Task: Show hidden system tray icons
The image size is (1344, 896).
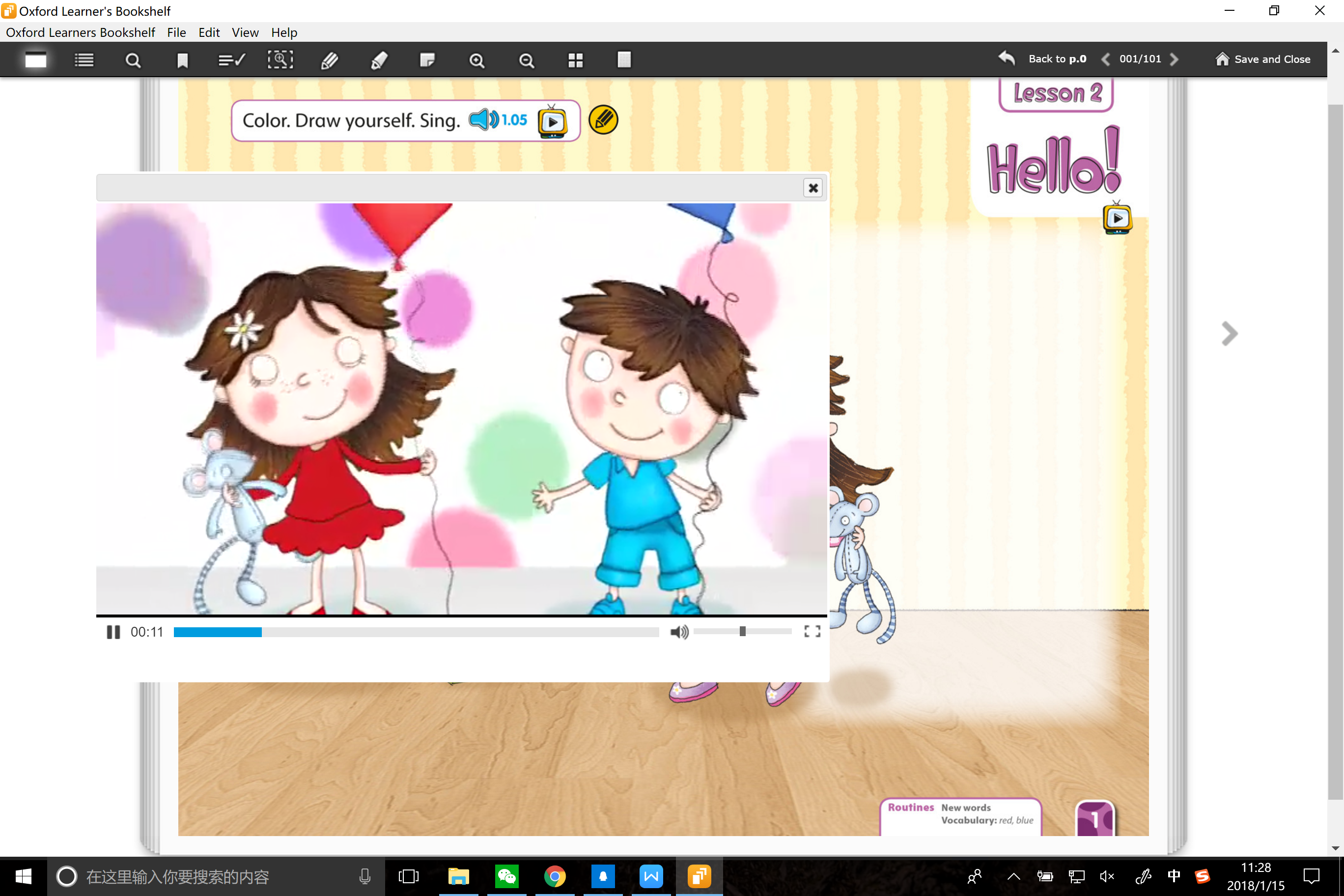Action: coord(1013,876)
